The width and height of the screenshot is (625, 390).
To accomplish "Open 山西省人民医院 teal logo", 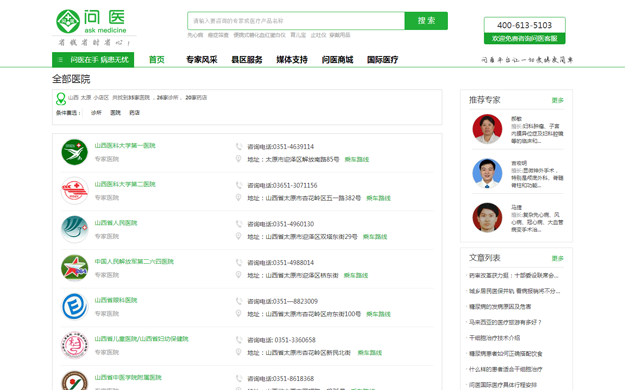I will (x=75, y=229).
